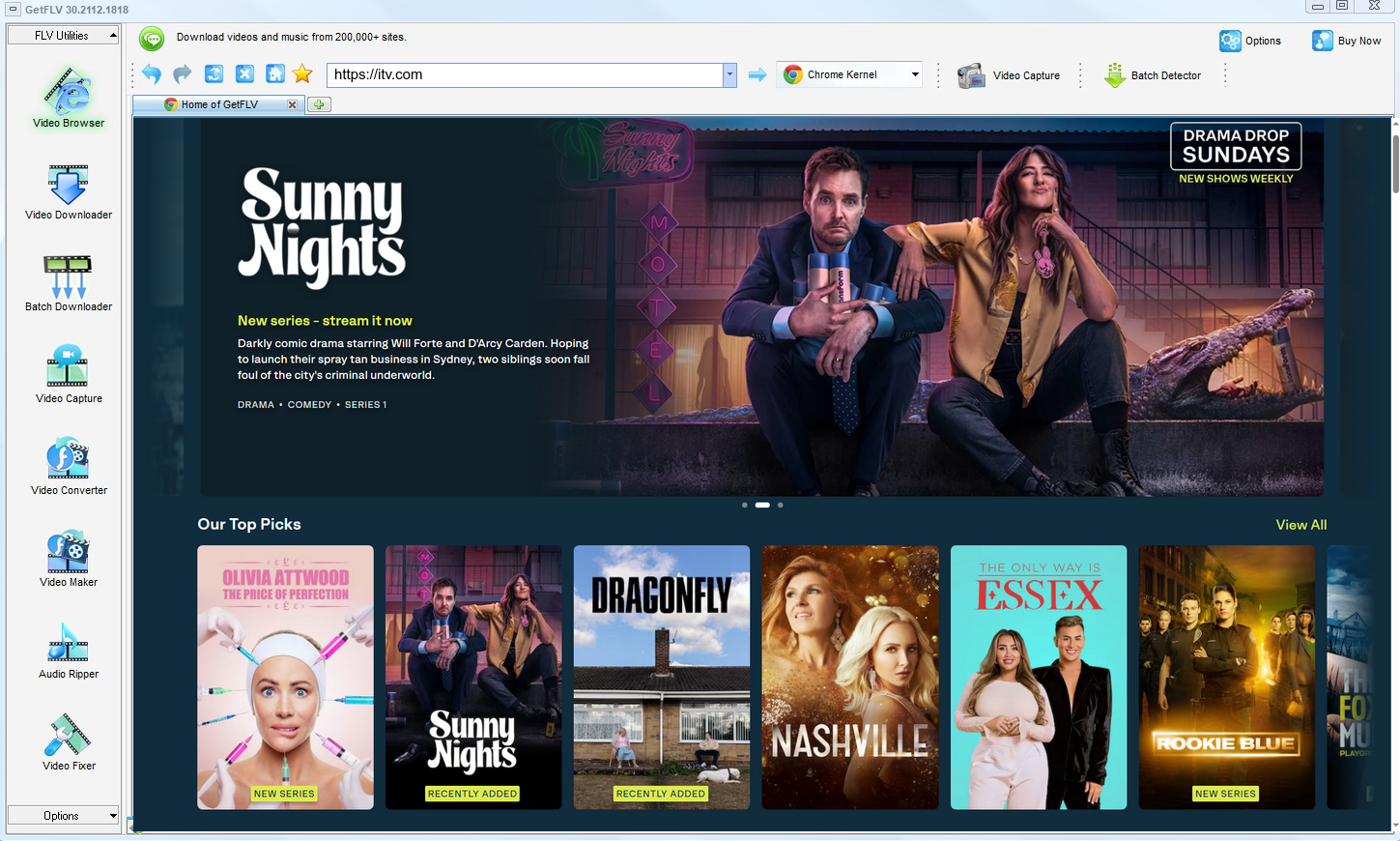
Task: Open the Batch Downloader tool
Action: click(68, 282)
